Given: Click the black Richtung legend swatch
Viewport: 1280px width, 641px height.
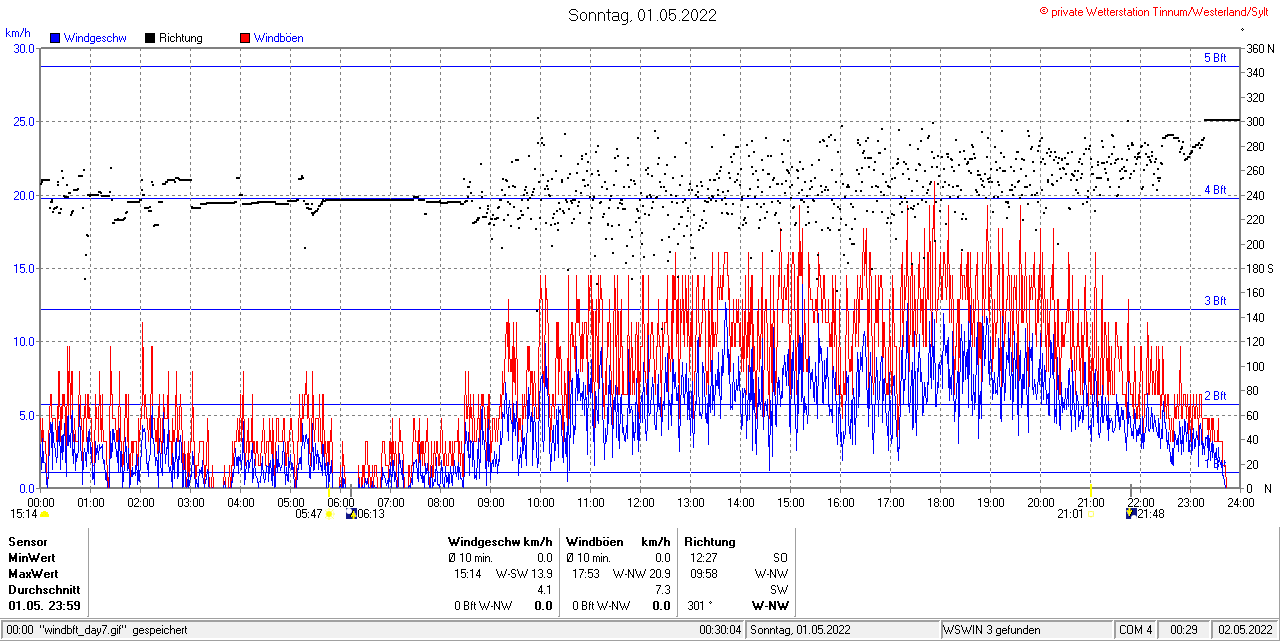Looking at the screenshot, I should pos(150,38).
